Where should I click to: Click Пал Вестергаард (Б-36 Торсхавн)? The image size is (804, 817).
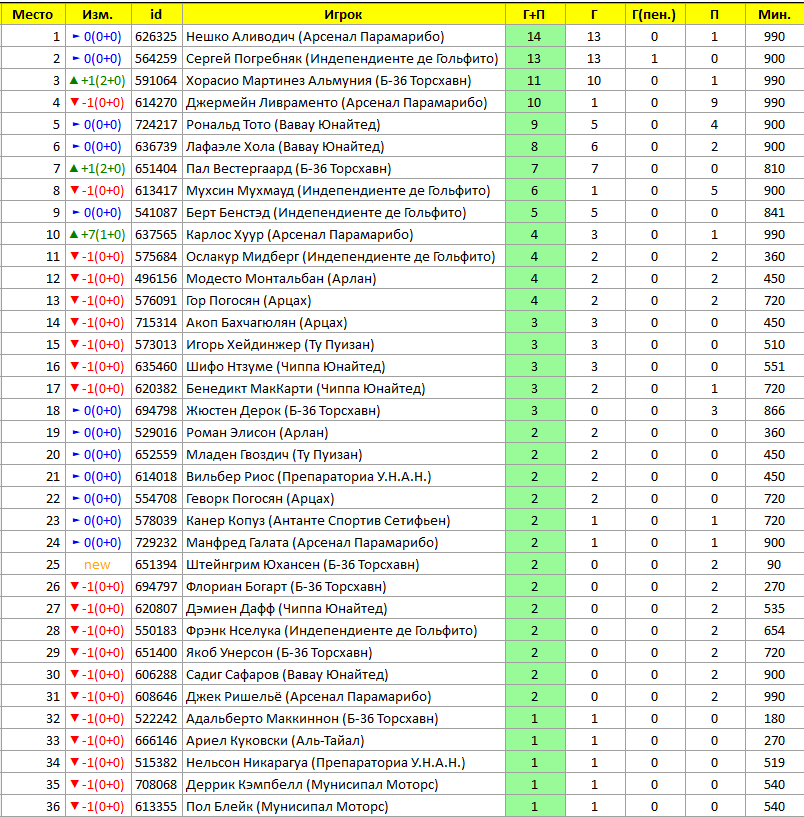[289, 168]
